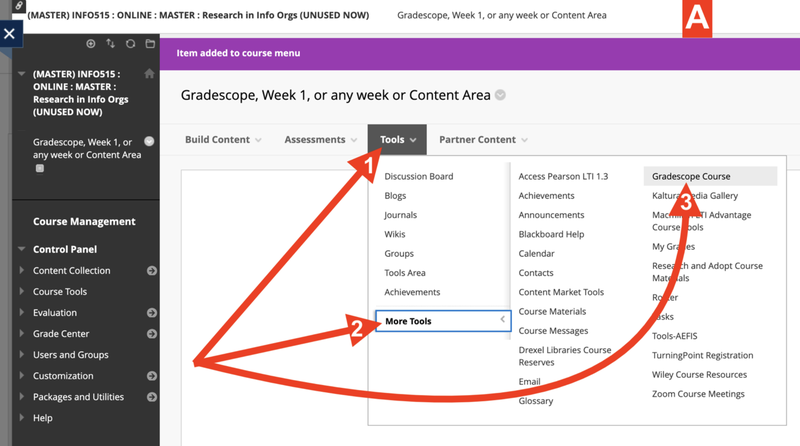Click the reorder menu items arrows icon
This screenshot has width=800, height=446.
(x=111, y=44)
